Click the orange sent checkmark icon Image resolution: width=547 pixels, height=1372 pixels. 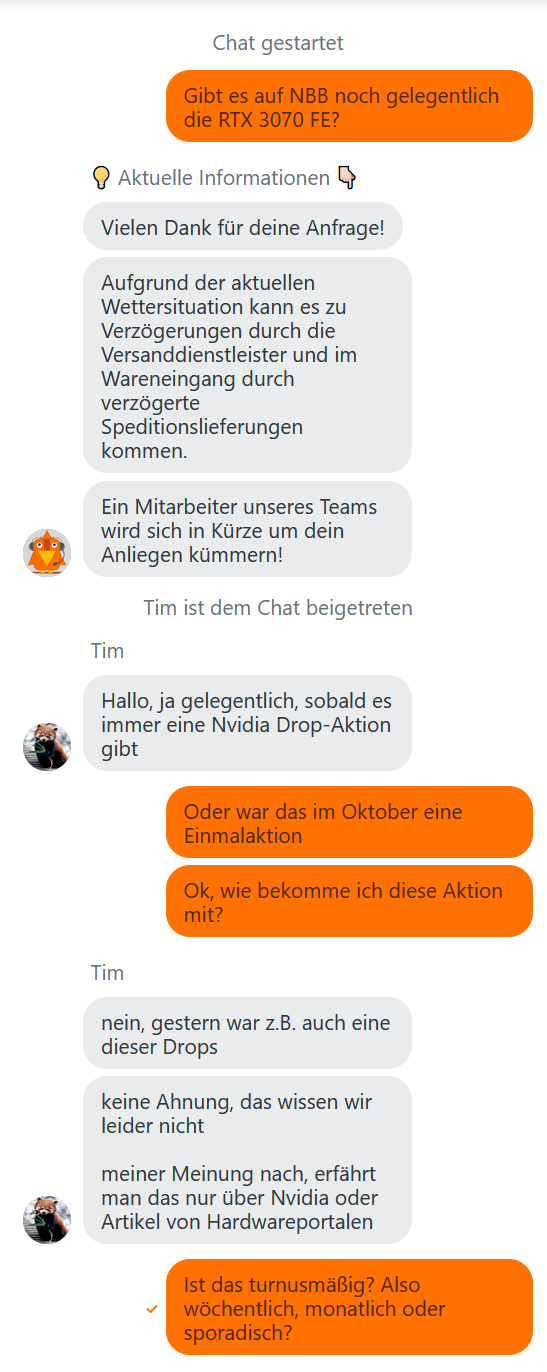coord(152,1308)
